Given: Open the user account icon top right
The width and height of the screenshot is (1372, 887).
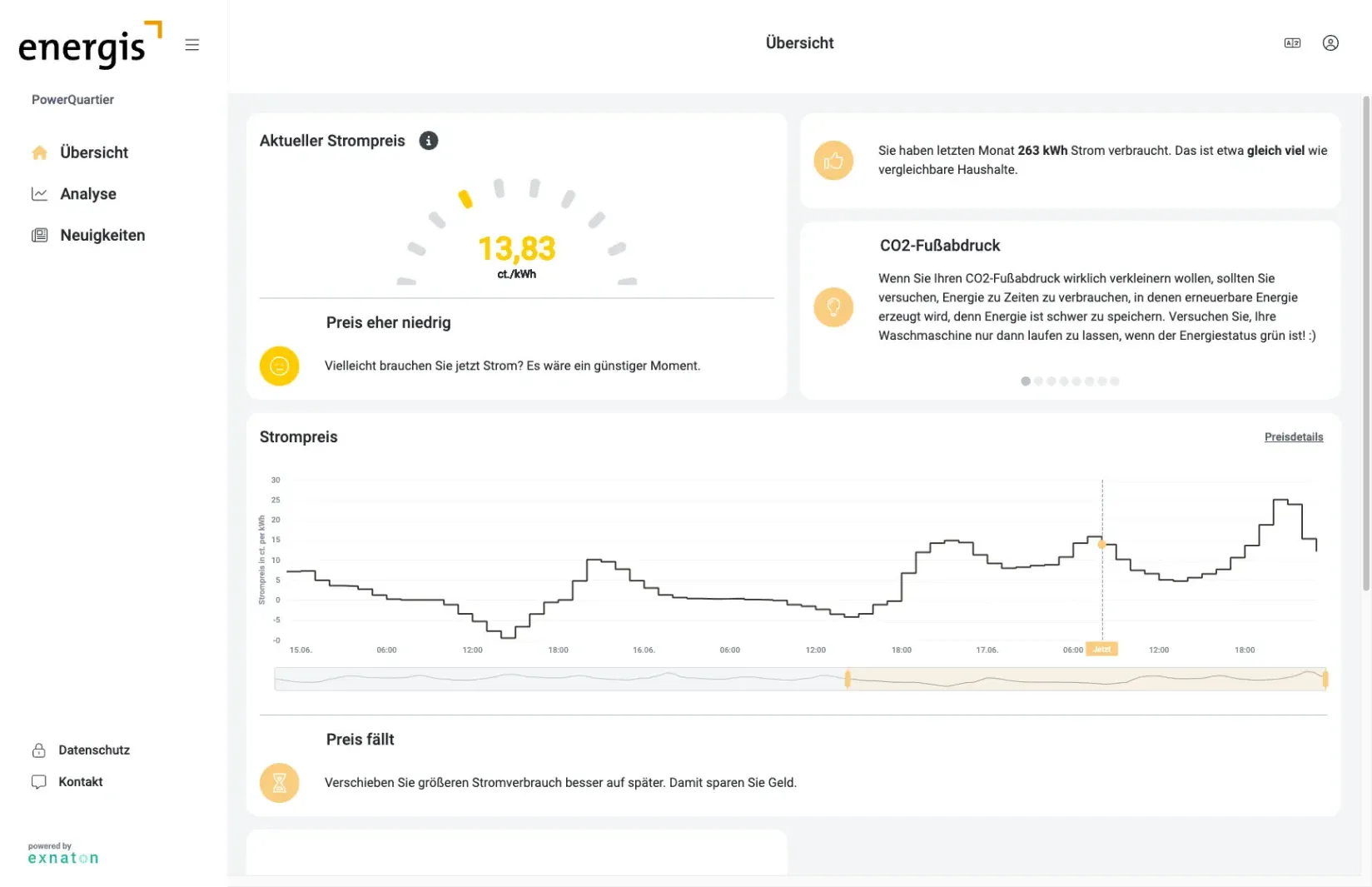Looking at the screenshot, I should 1330,42.
